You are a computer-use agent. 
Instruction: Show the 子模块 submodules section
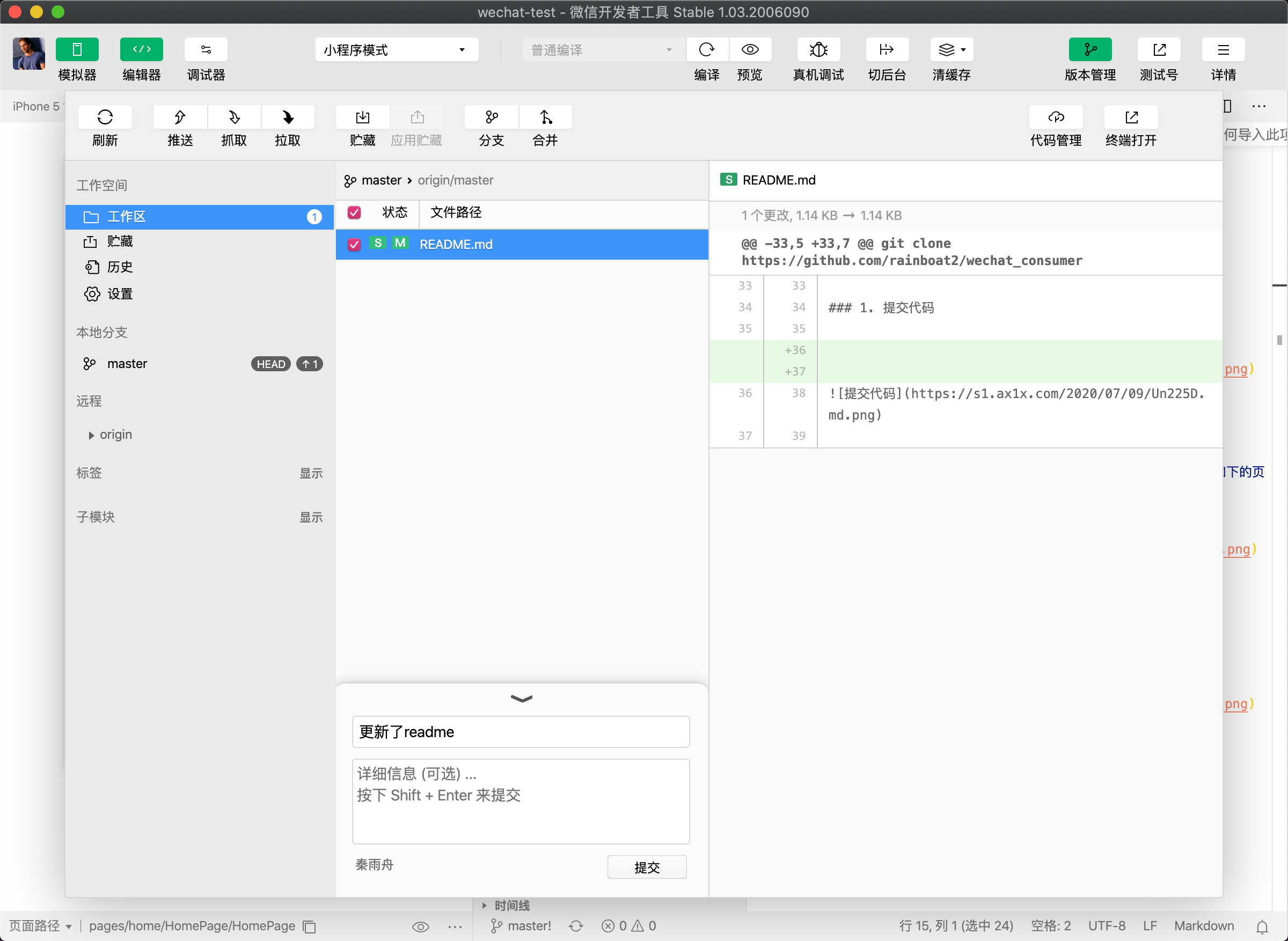(311, 517)
